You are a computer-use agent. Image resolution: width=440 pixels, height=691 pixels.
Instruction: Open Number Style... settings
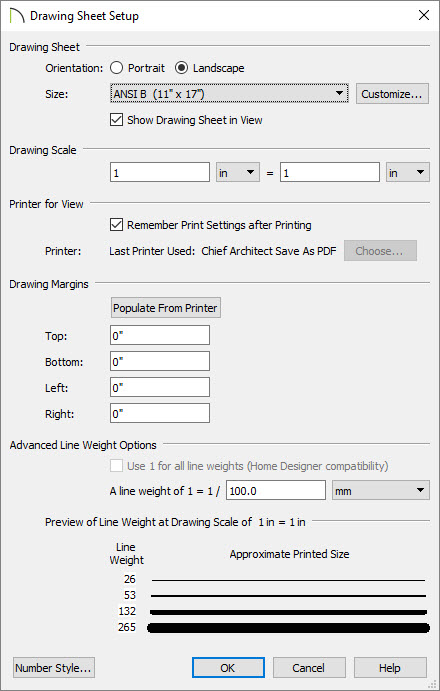click(54, 668)
